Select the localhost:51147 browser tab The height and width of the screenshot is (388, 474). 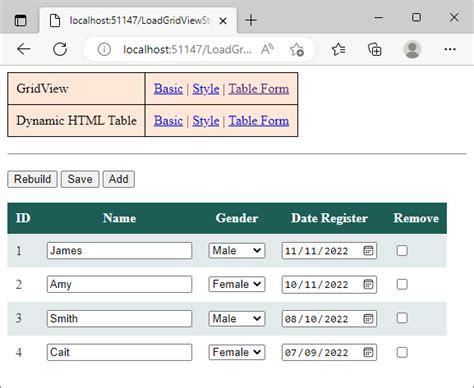(138, 20)
